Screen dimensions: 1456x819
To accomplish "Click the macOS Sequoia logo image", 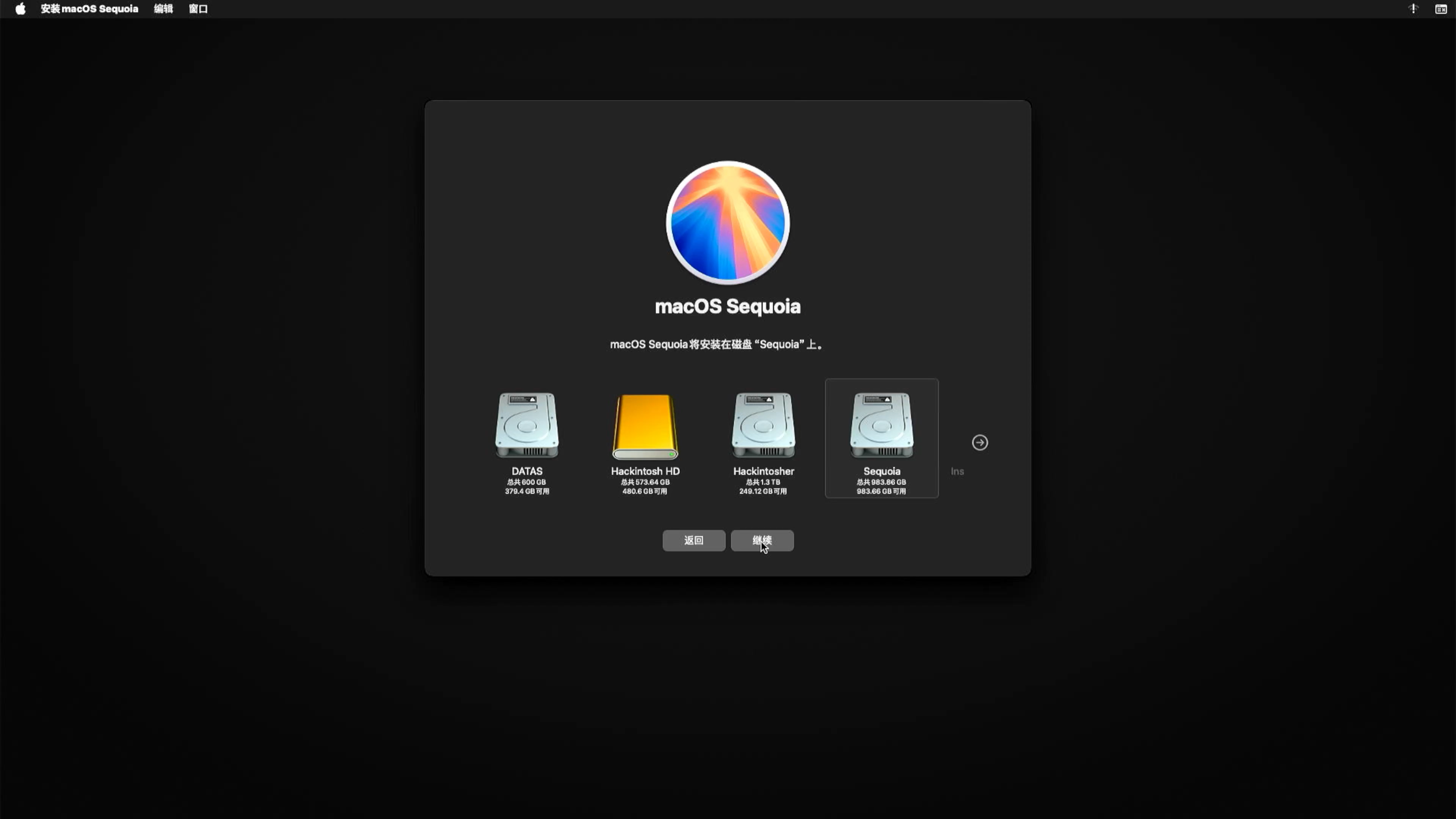I will click(x=728, y=223).
